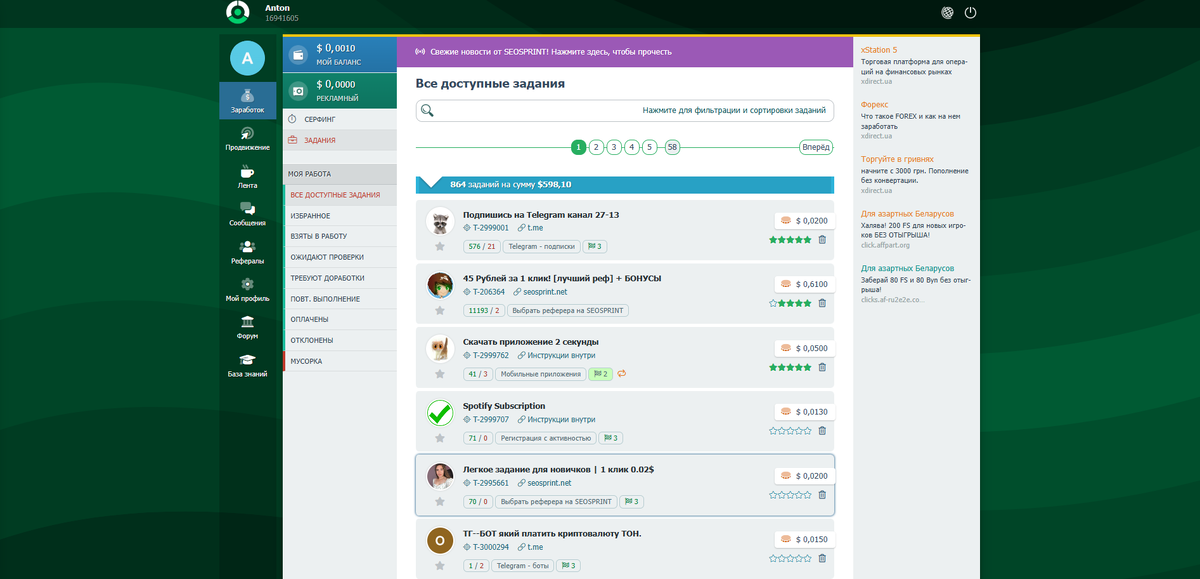Open the globe language icon
Screen dimensions: 1200x579
tap(947, 13)
